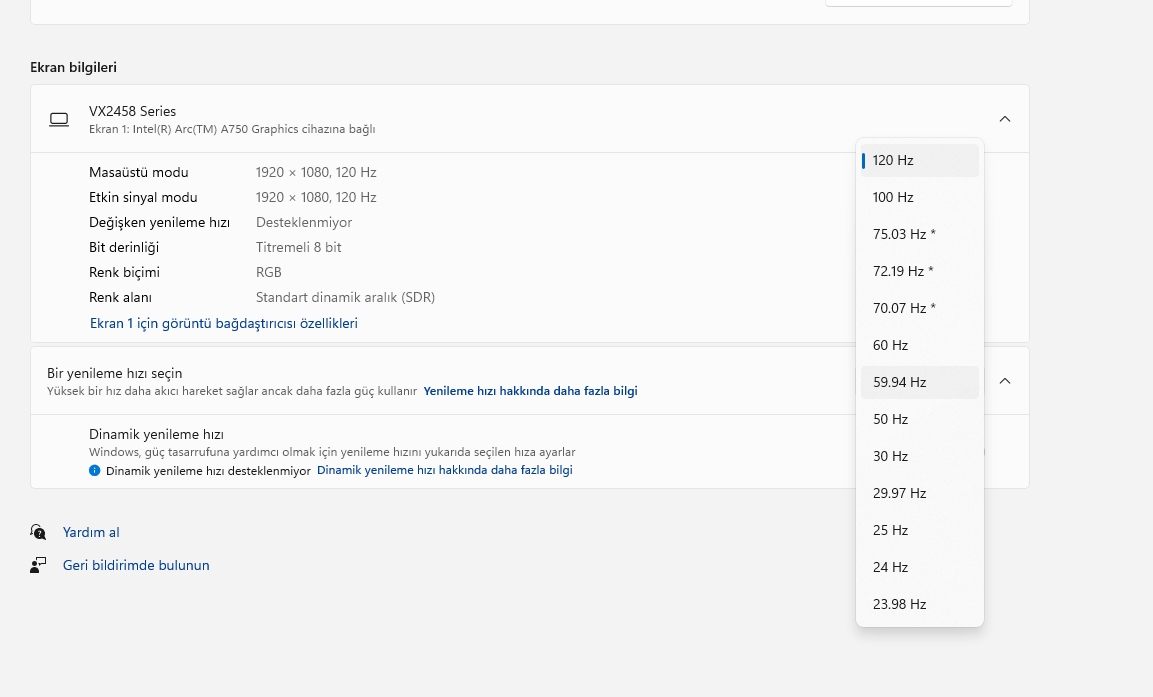Screen dimensions: 1153x697
Task: Click the help icon beside Yardım al
Action: point(38,532)
